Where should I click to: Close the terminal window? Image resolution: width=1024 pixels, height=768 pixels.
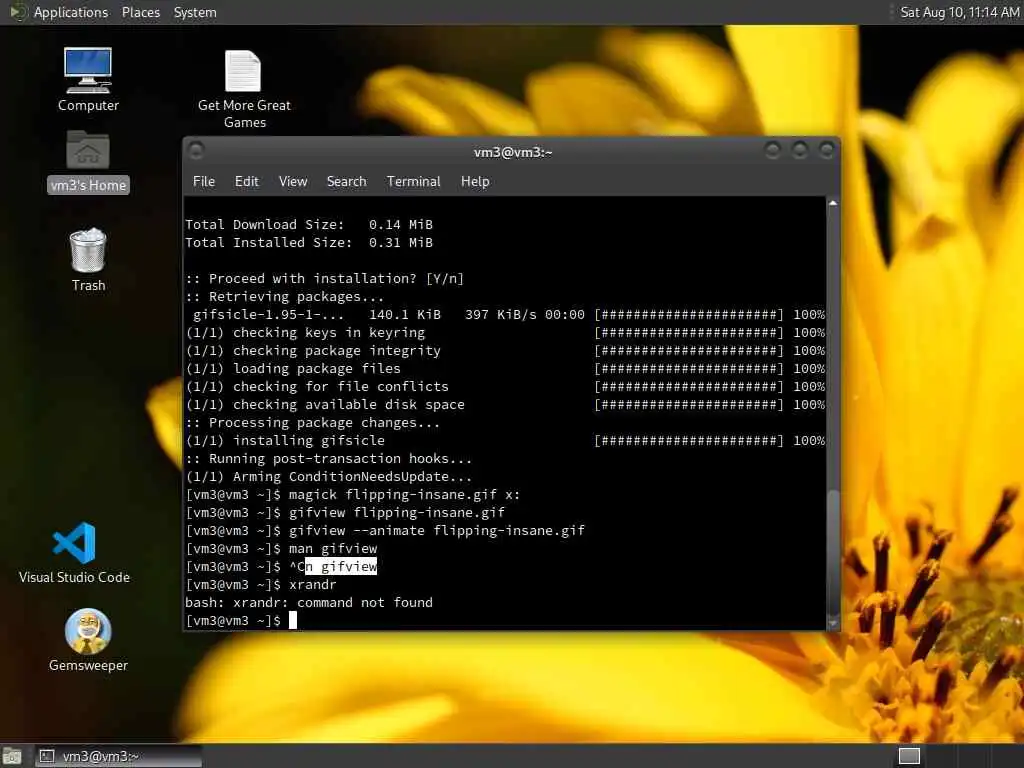826,151
